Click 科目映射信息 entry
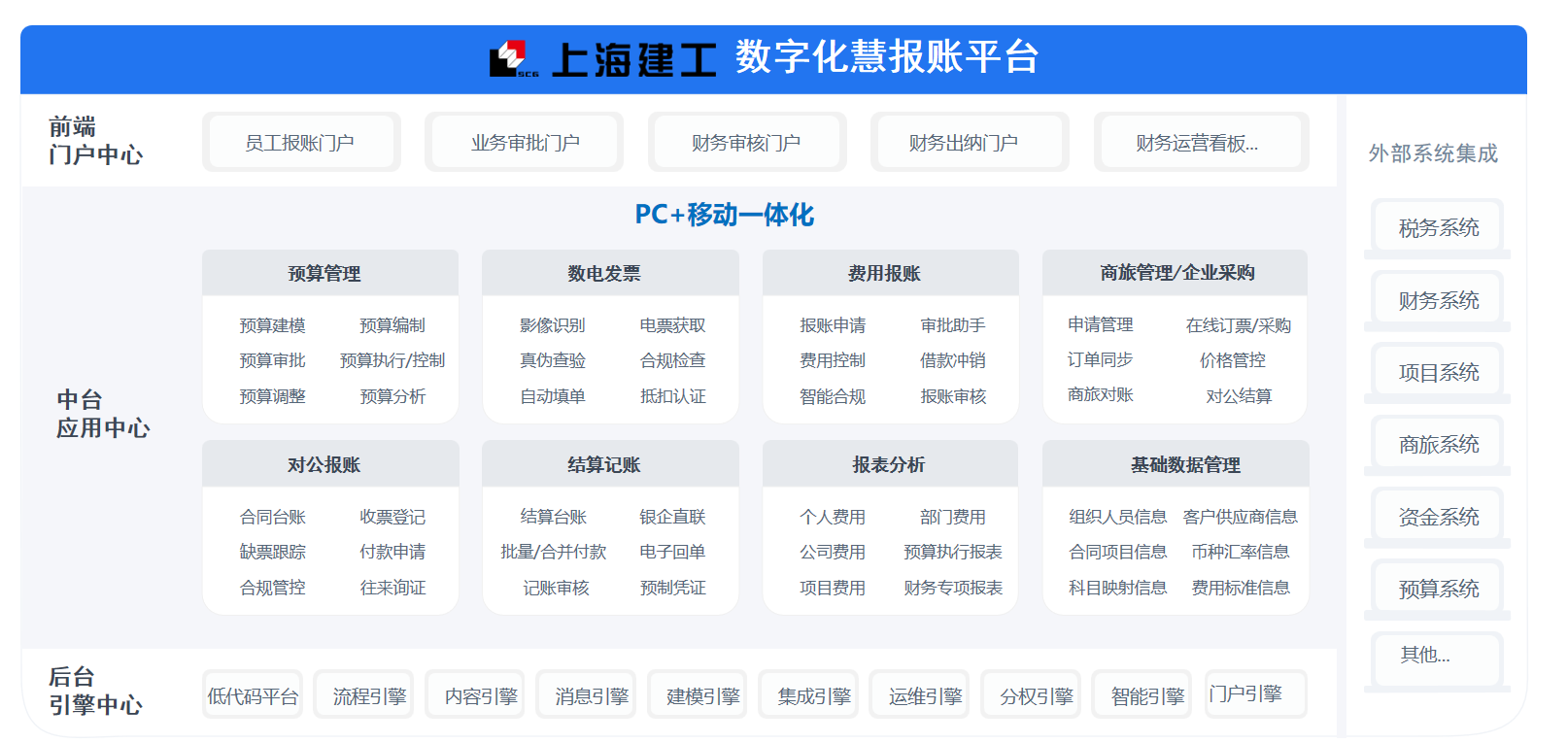The height and width of the screenshot is (743, 1568). tap(1118, 588)
